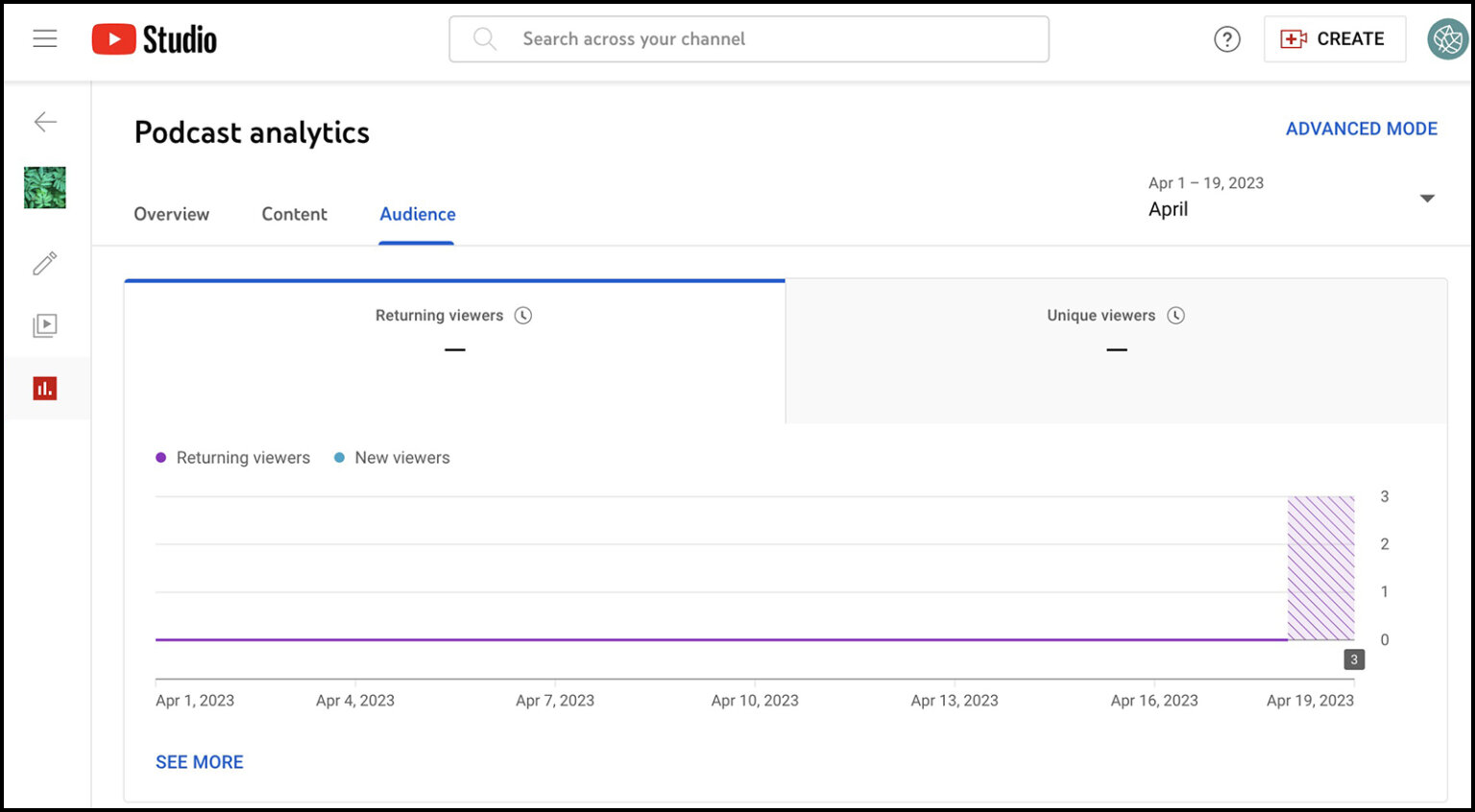Click the 'Apr 19, 2023' axis label
This screenshot has height=812, width=1475.
click(x=1310, y=701)
